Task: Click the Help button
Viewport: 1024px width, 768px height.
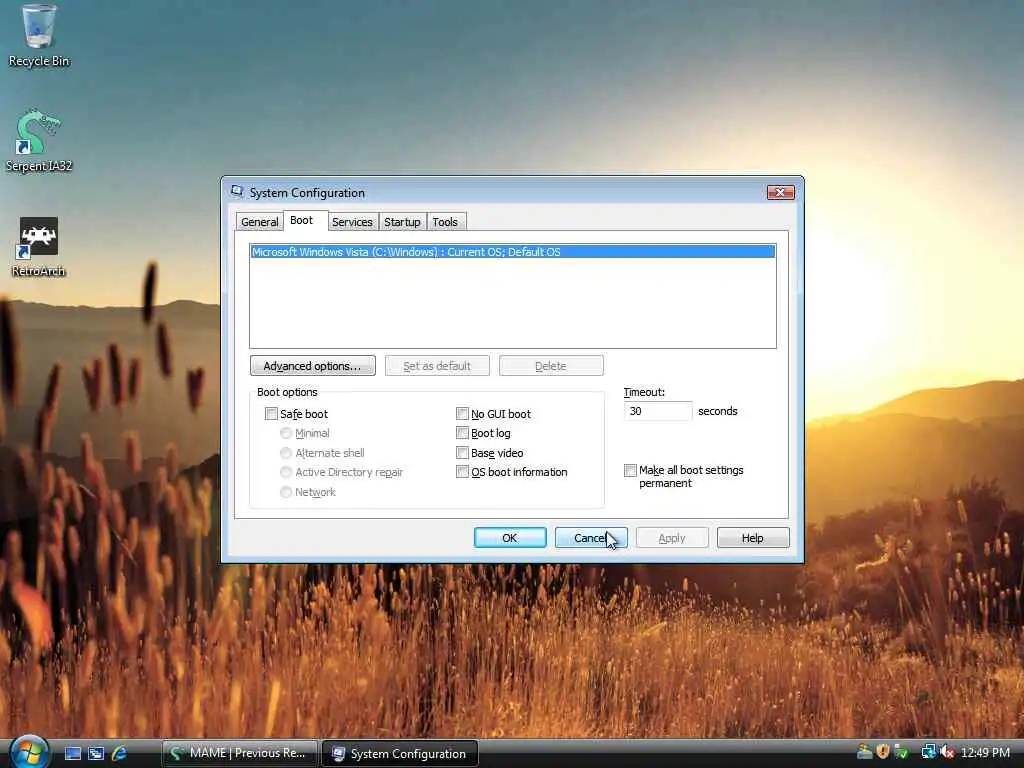Action: coord(753,537)
